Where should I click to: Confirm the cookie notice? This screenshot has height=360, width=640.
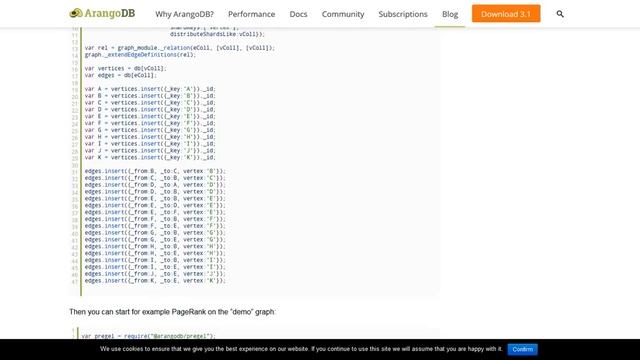[522, 349]
